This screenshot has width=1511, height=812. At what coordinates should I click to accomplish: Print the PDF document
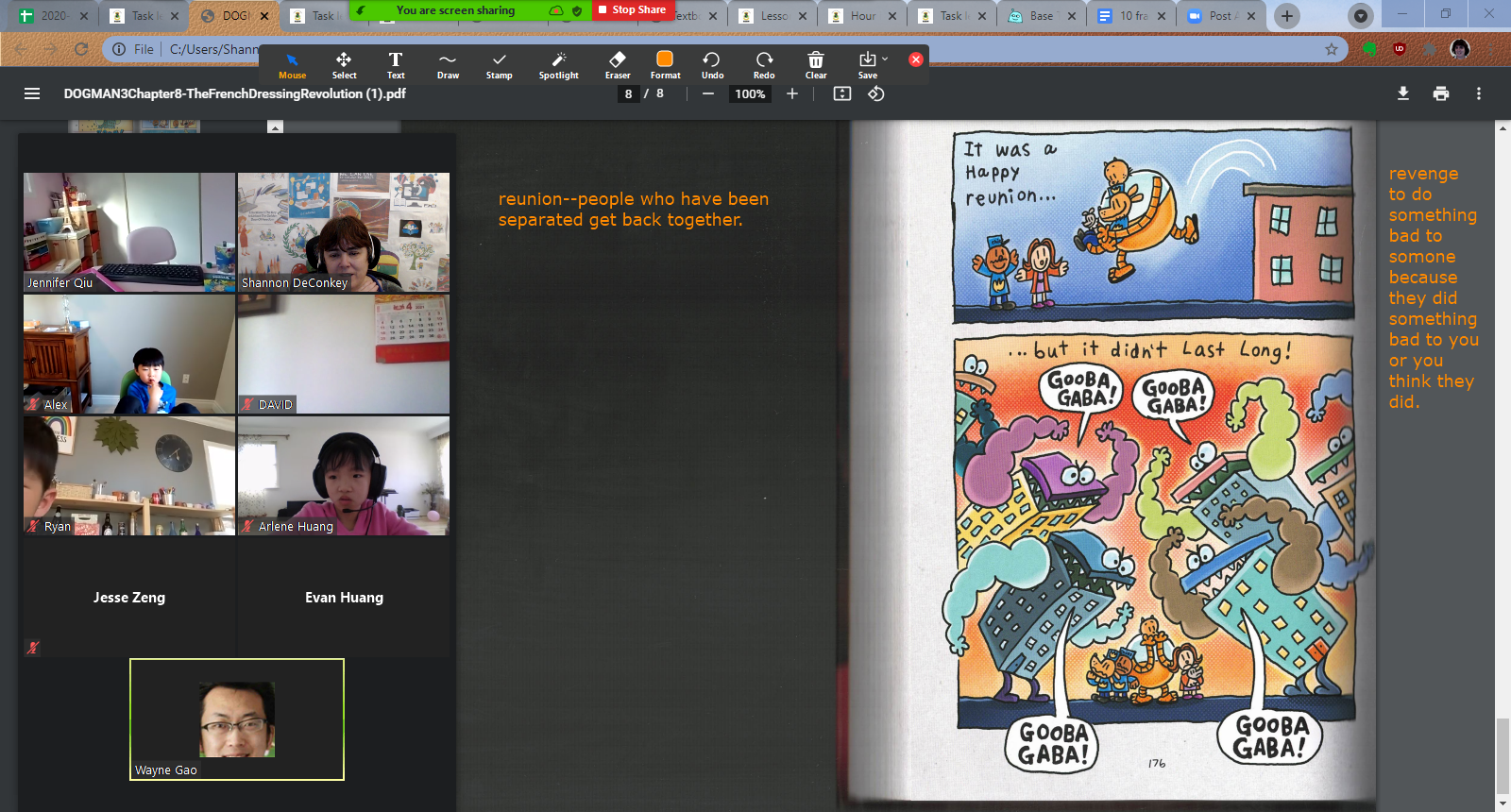tap(1441, 93)
